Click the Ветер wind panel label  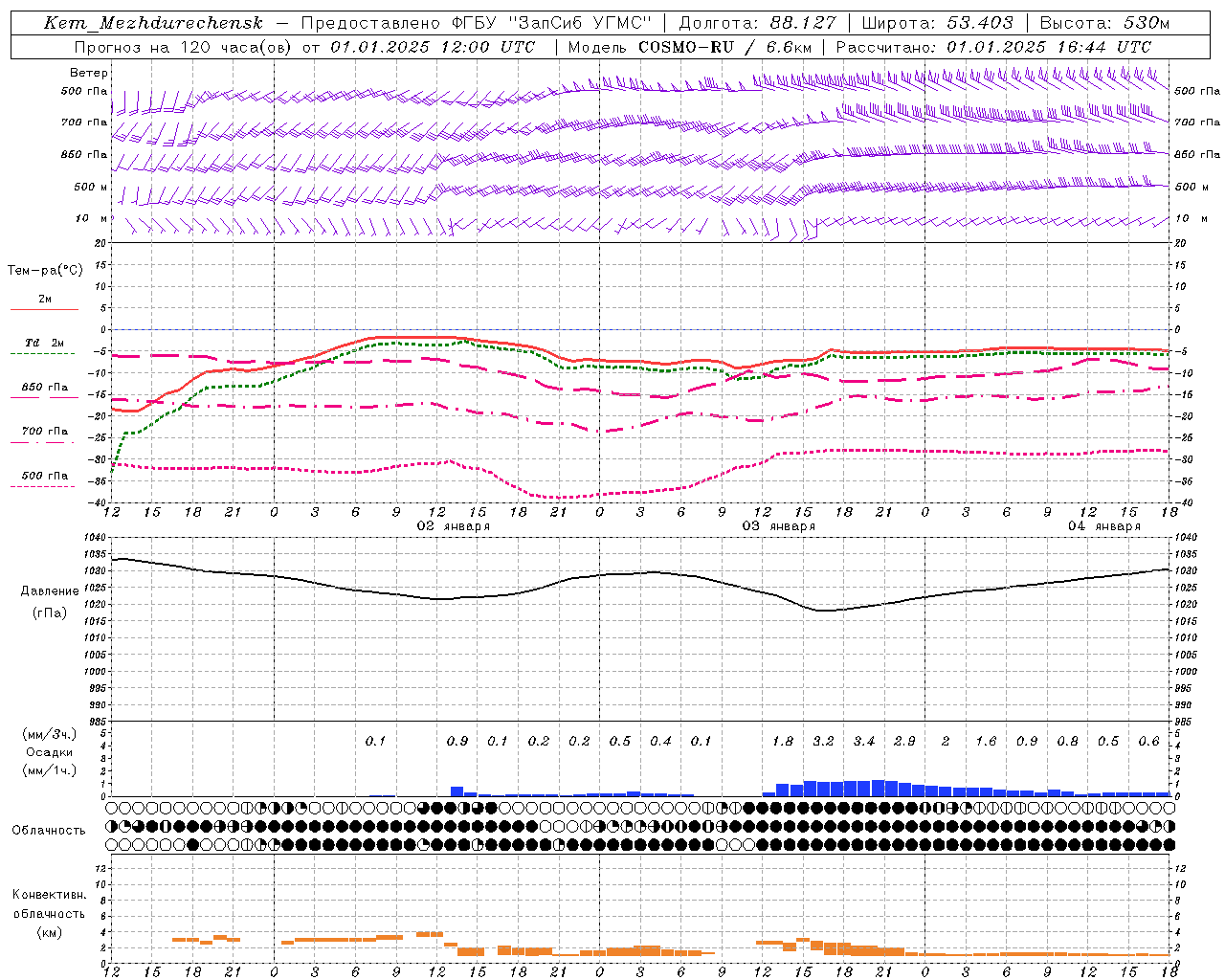coord(88,73)
